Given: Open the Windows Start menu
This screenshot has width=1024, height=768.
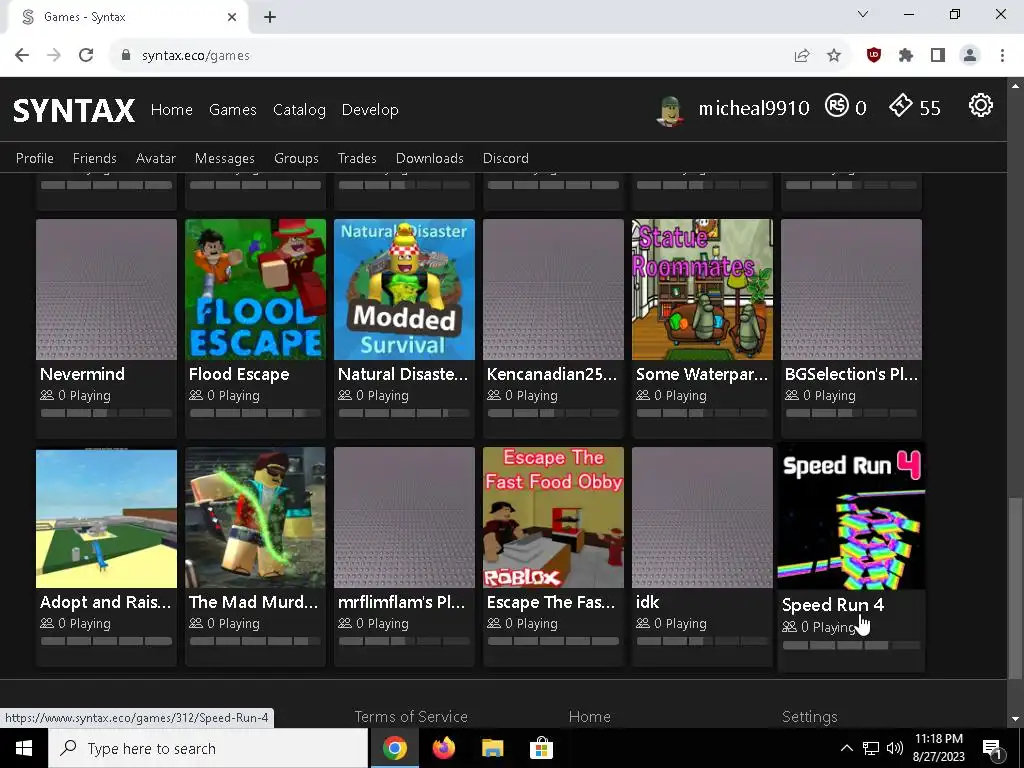Looking at the screenshot, I should 24,748.
